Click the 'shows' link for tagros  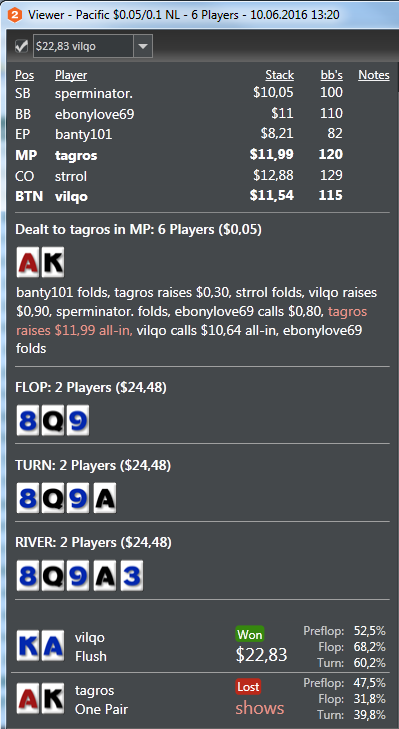[x=259, y=708]
